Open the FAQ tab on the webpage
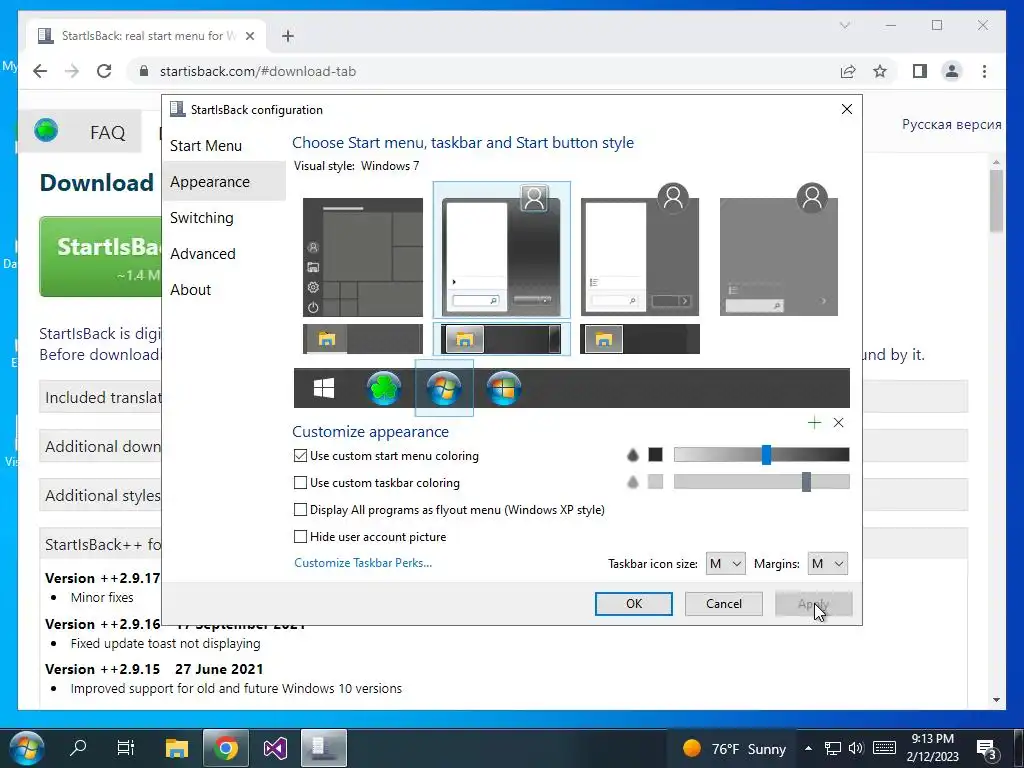This screenshot has height=768, width=1024. [x=108, y=133]
